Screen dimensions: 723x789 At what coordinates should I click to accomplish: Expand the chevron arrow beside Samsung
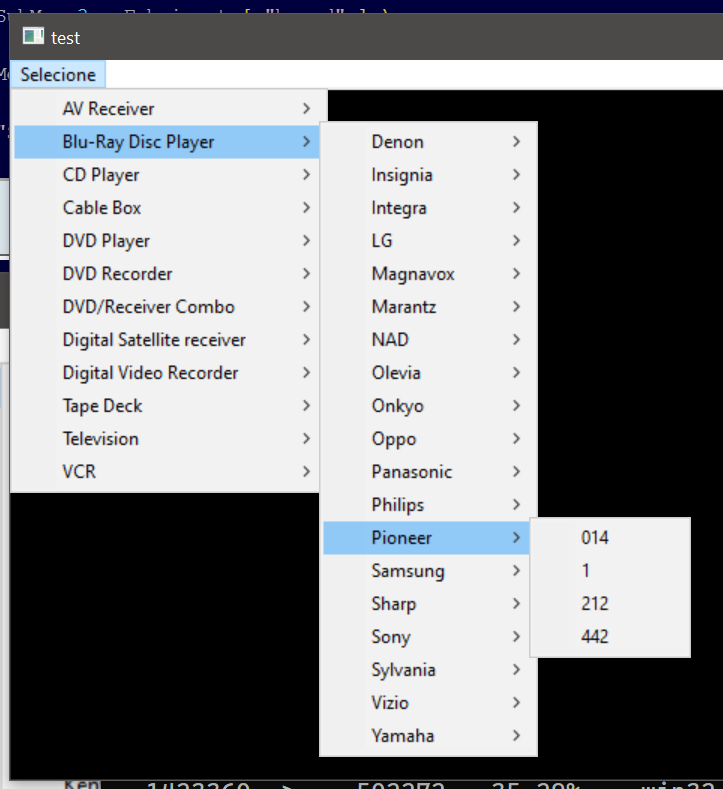pyautogui.click(x=516, y=571)
